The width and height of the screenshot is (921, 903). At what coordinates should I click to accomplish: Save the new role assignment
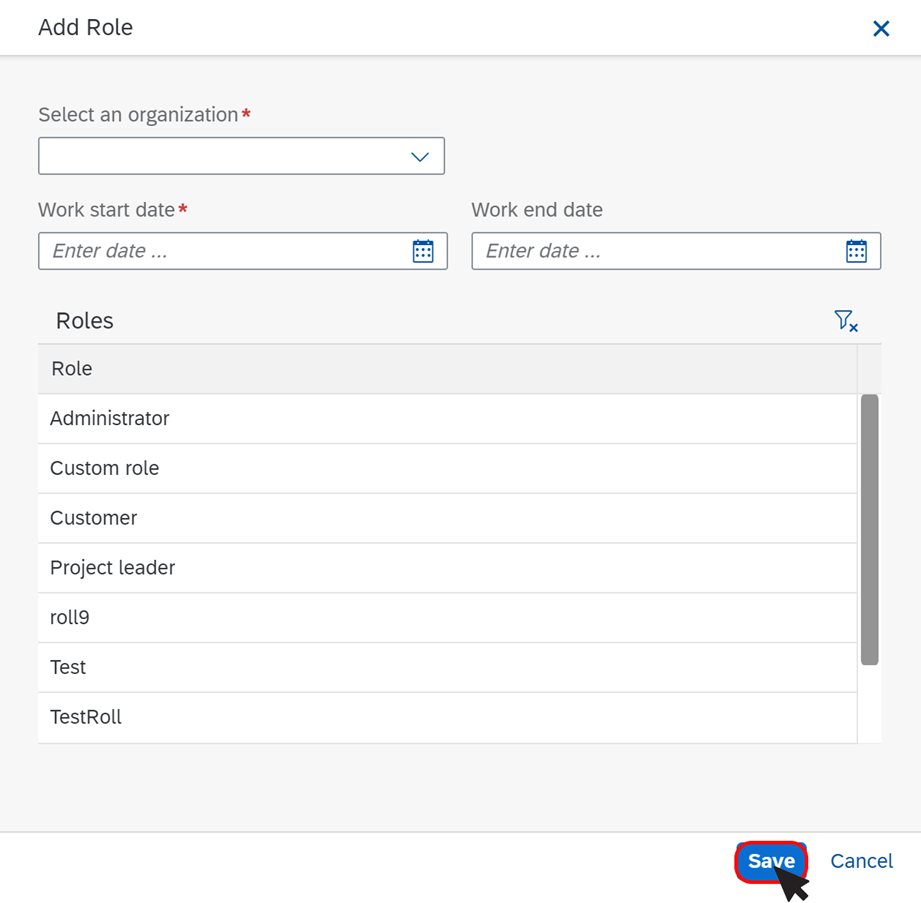pos(771,861)
